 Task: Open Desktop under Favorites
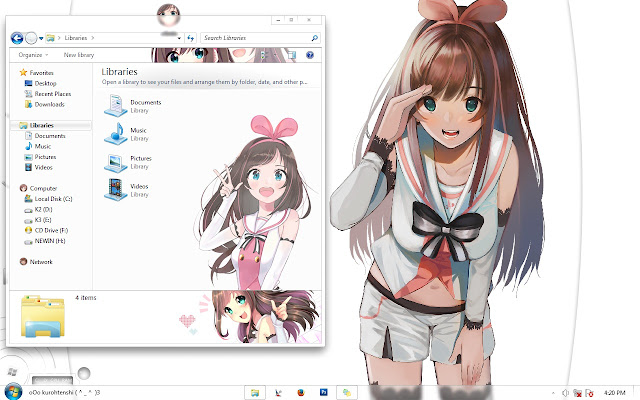(x=45, y=83)
